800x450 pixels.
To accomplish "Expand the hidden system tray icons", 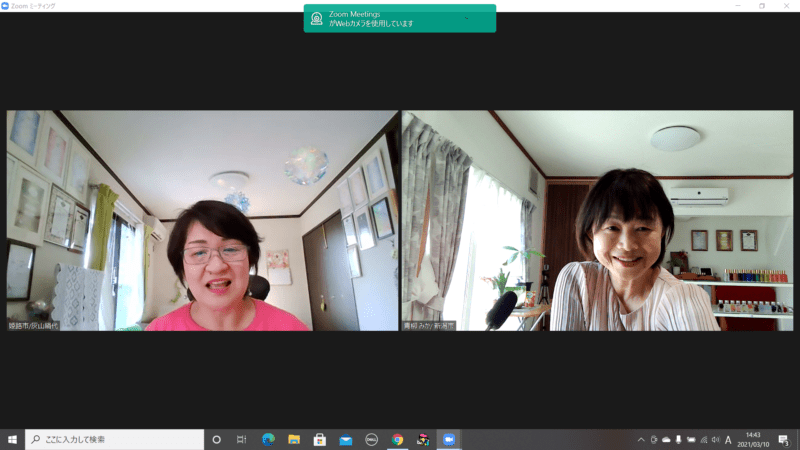I will point(641,439).
